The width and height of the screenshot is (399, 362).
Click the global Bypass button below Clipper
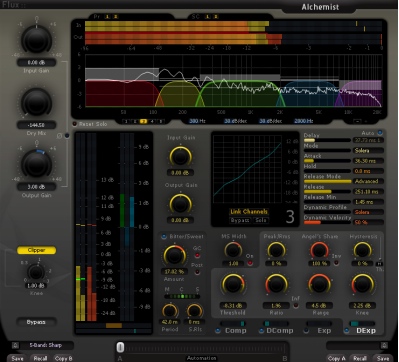36,322
